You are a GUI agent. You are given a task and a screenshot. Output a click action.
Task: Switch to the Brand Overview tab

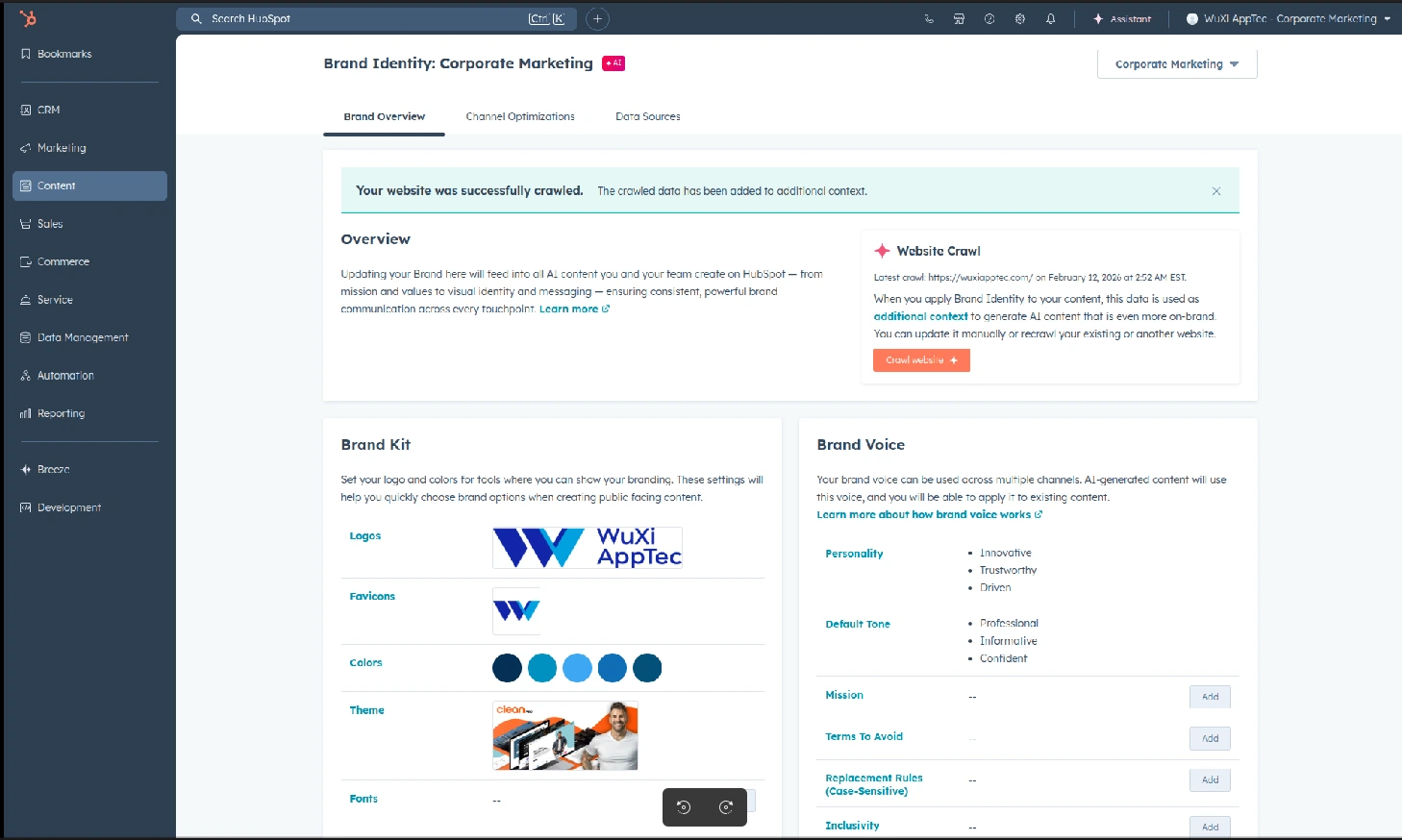pos(384,116)
